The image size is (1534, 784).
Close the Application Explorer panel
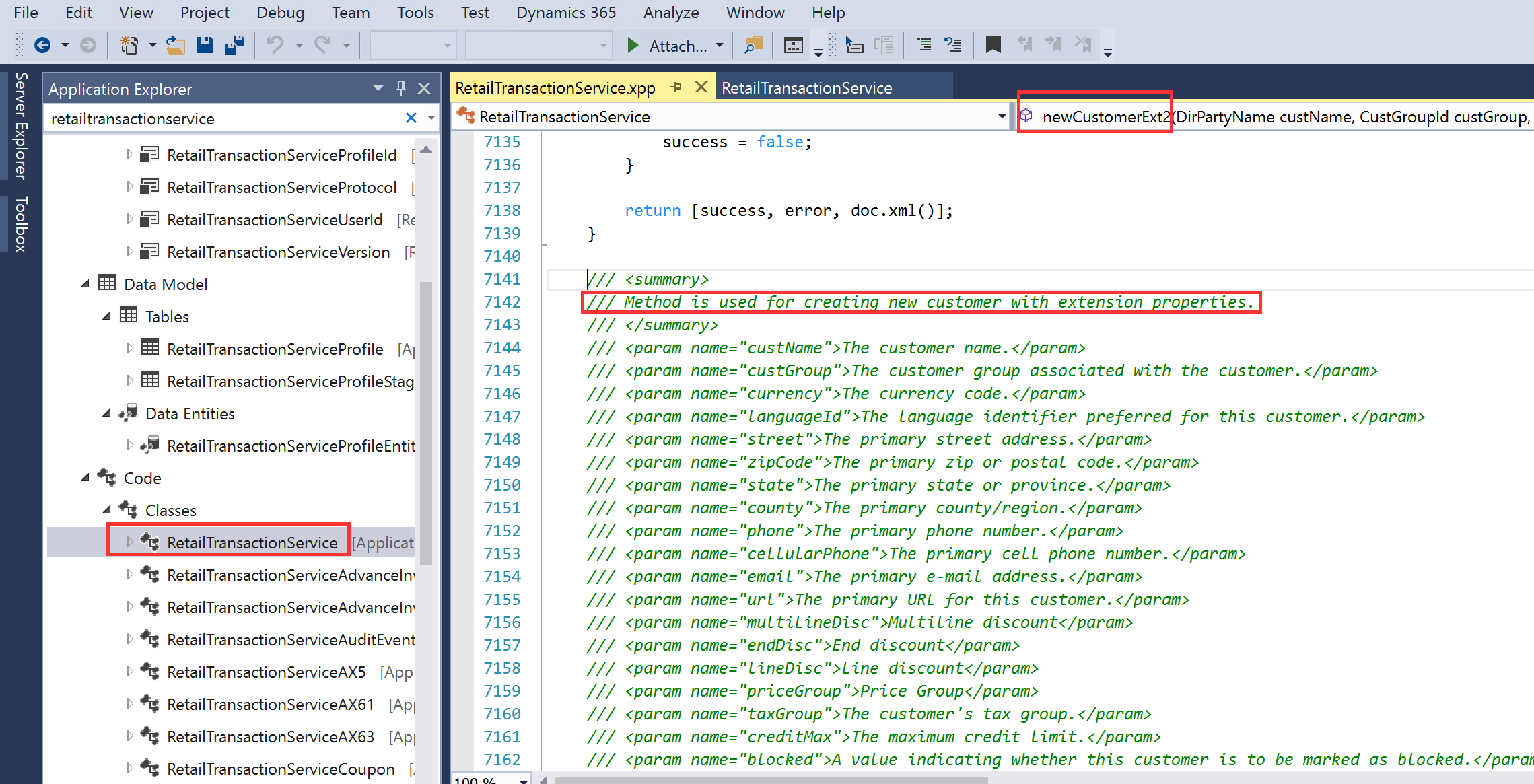(x=424, y=88)
